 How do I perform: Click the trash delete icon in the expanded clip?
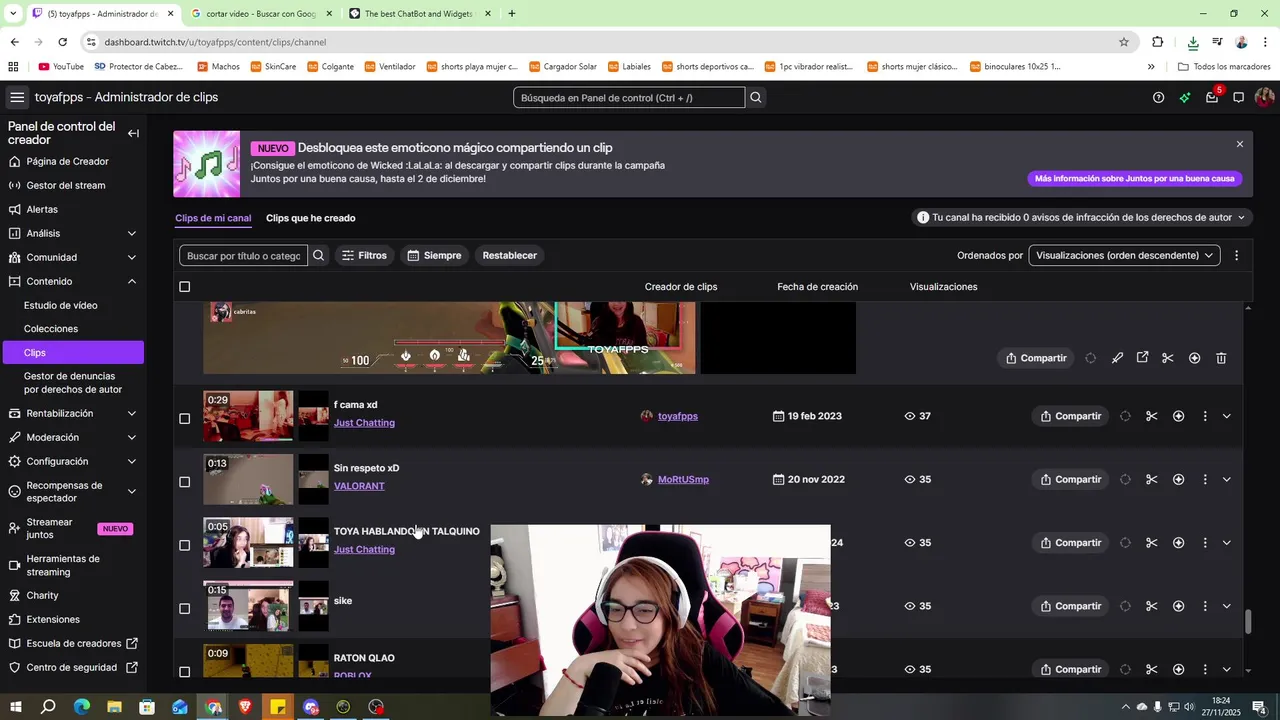pos(1221,358)
